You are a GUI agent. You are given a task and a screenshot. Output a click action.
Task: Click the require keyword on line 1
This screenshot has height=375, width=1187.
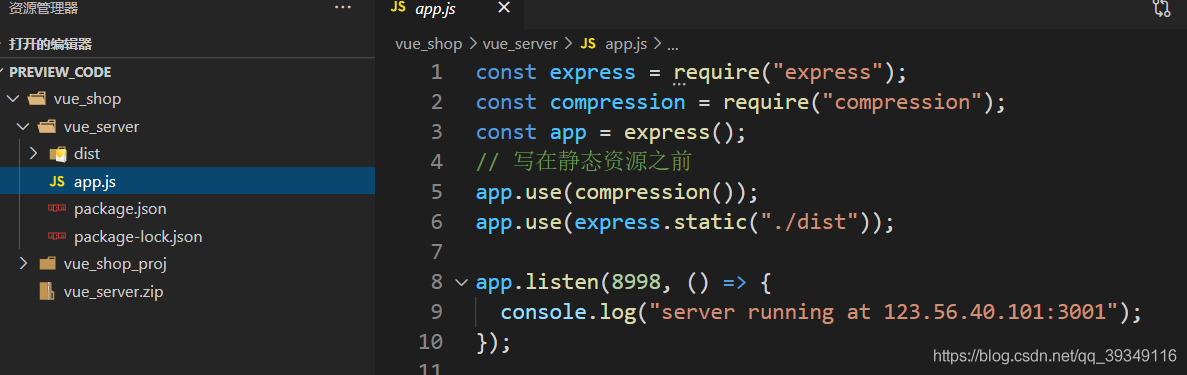(x=716, y=73)
